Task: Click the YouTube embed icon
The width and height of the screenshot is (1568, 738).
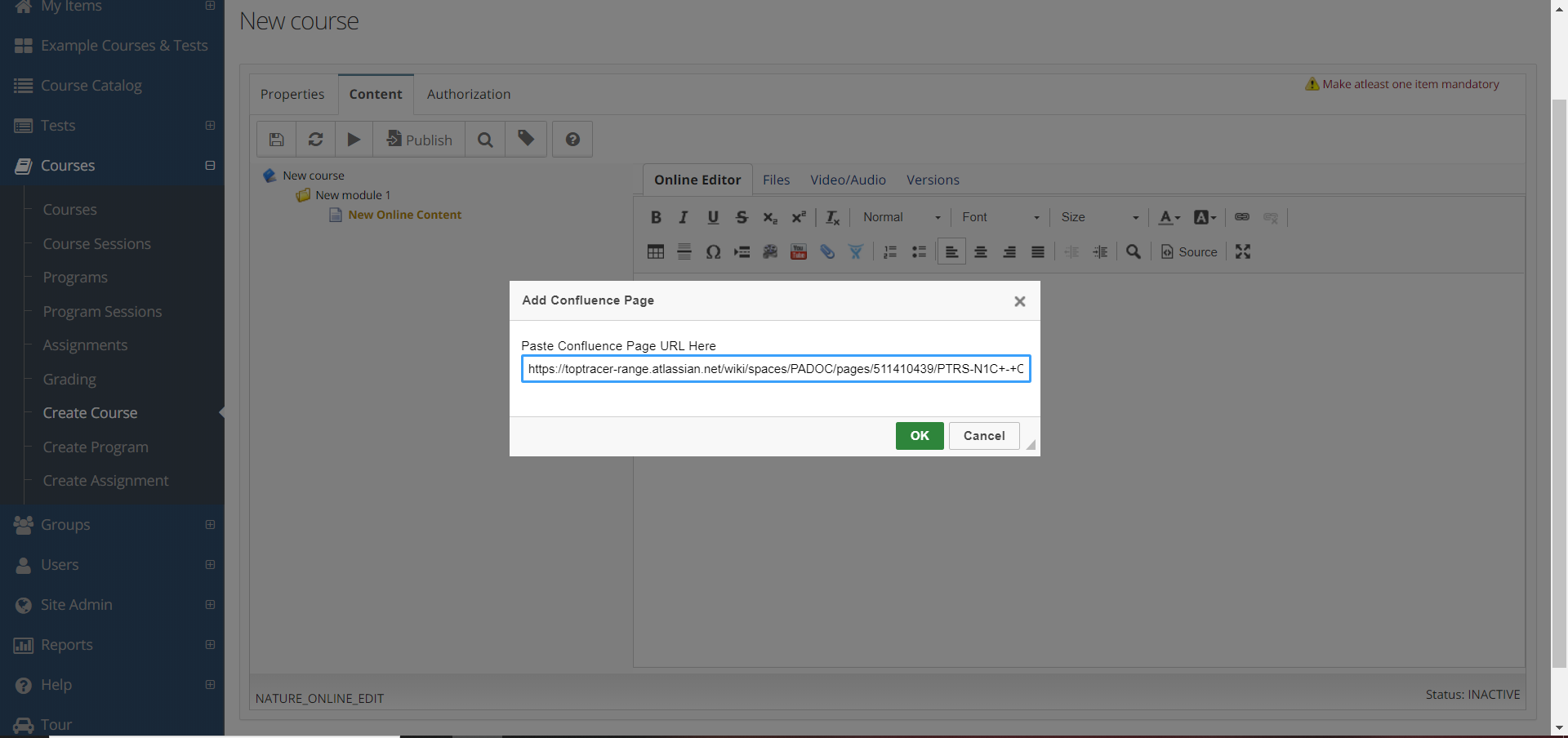Action: [799, 251]
